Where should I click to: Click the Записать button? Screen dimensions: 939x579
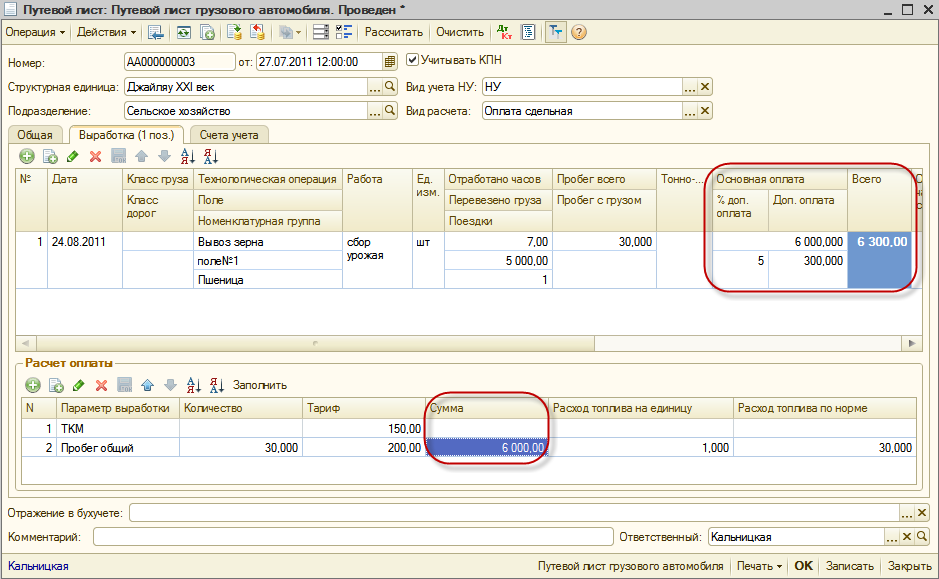pyautogui.click(x=849, y=566)
